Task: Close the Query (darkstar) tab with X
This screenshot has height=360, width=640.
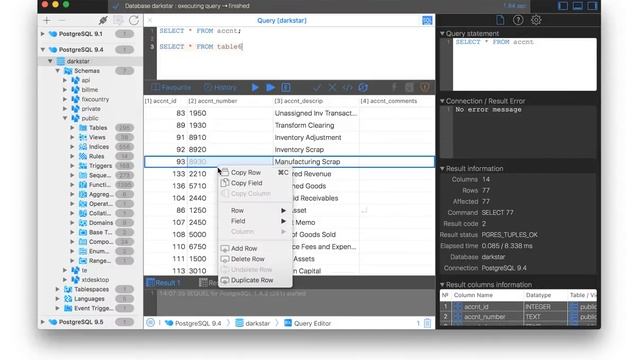Action: [150, 20]
